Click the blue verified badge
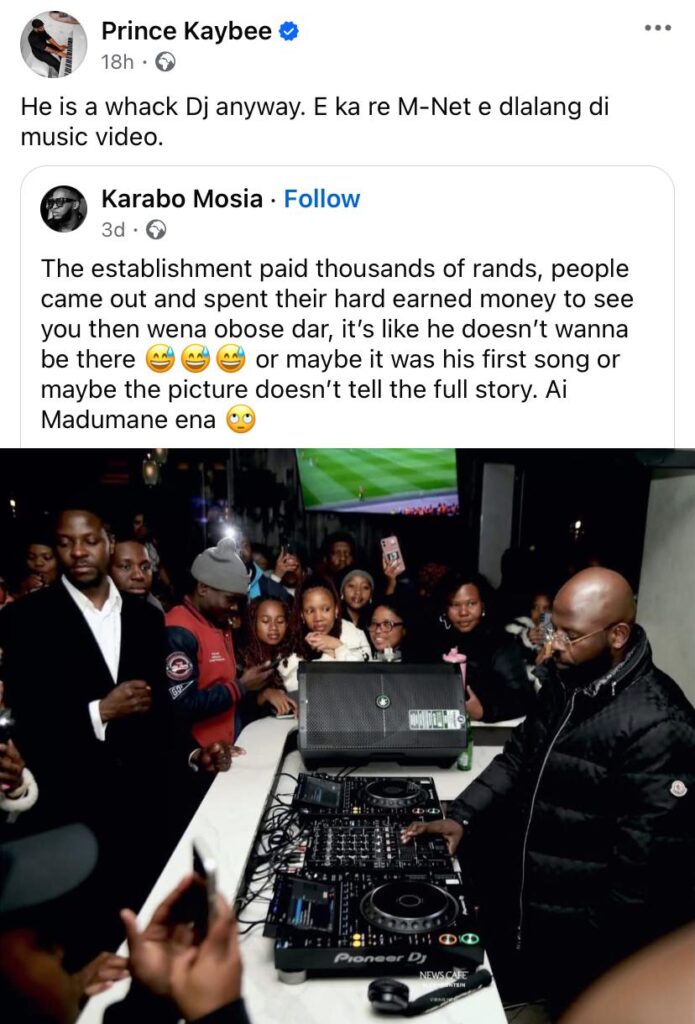 tap(289, 31)
